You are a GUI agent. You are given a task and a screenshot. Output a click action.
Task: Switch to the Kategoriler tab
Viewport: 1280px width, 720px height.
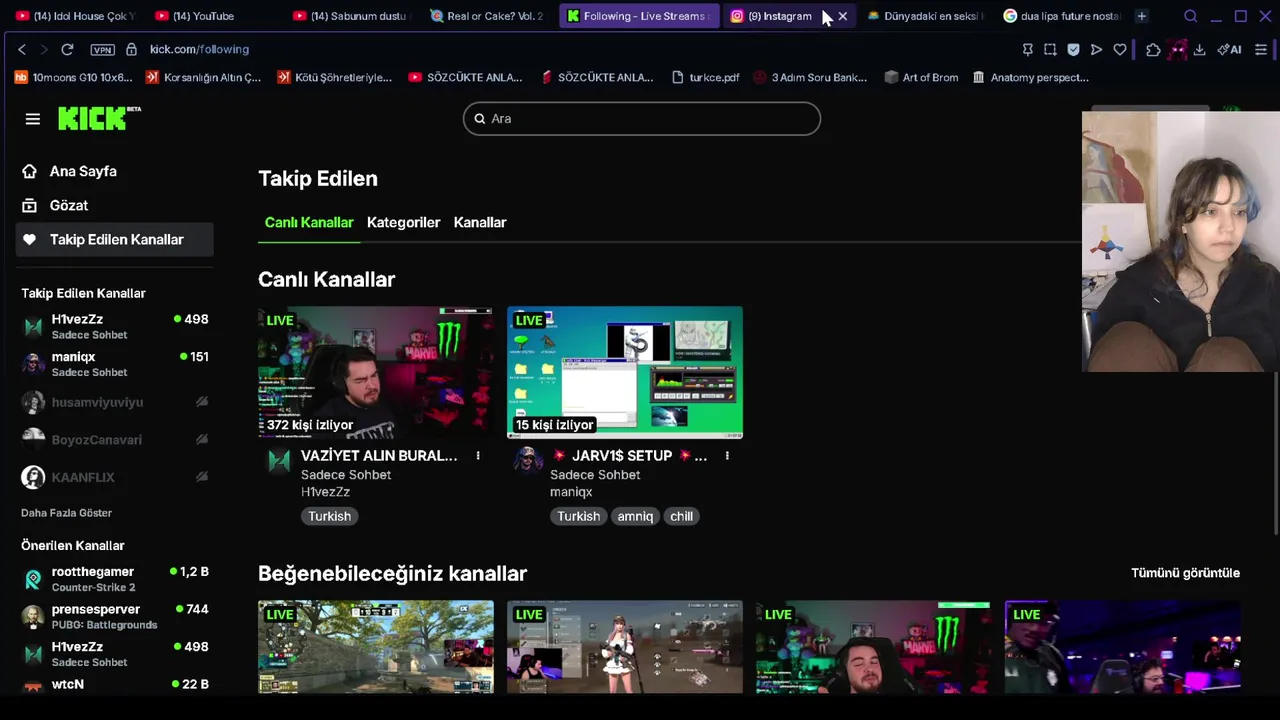tap(403, 222)
